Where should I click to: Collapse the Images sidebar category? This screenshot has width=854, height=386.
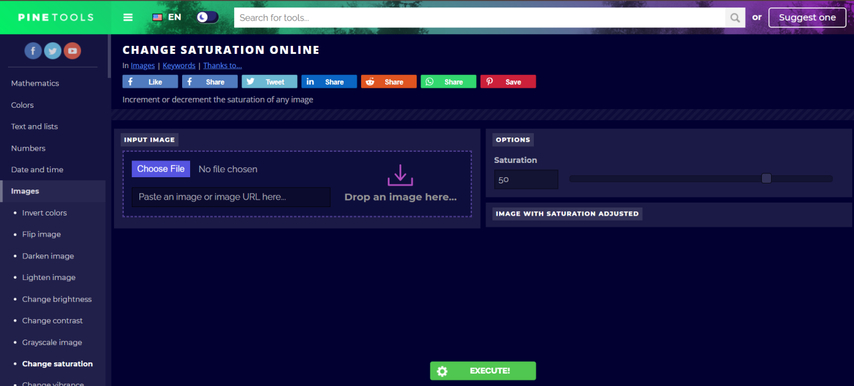point(53,191)
